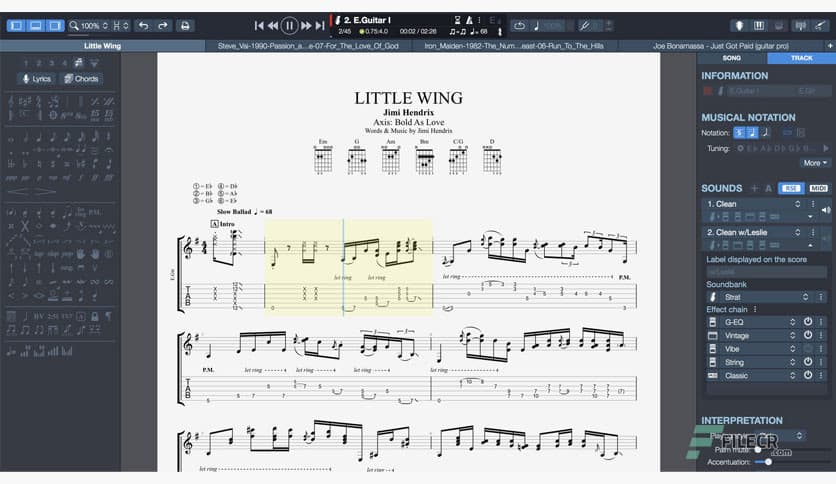The height and width of the screenshot is (484, 836).
Task: Toggle the right inspector panel button
Action: pyautogui.click(x=55, y=25)
